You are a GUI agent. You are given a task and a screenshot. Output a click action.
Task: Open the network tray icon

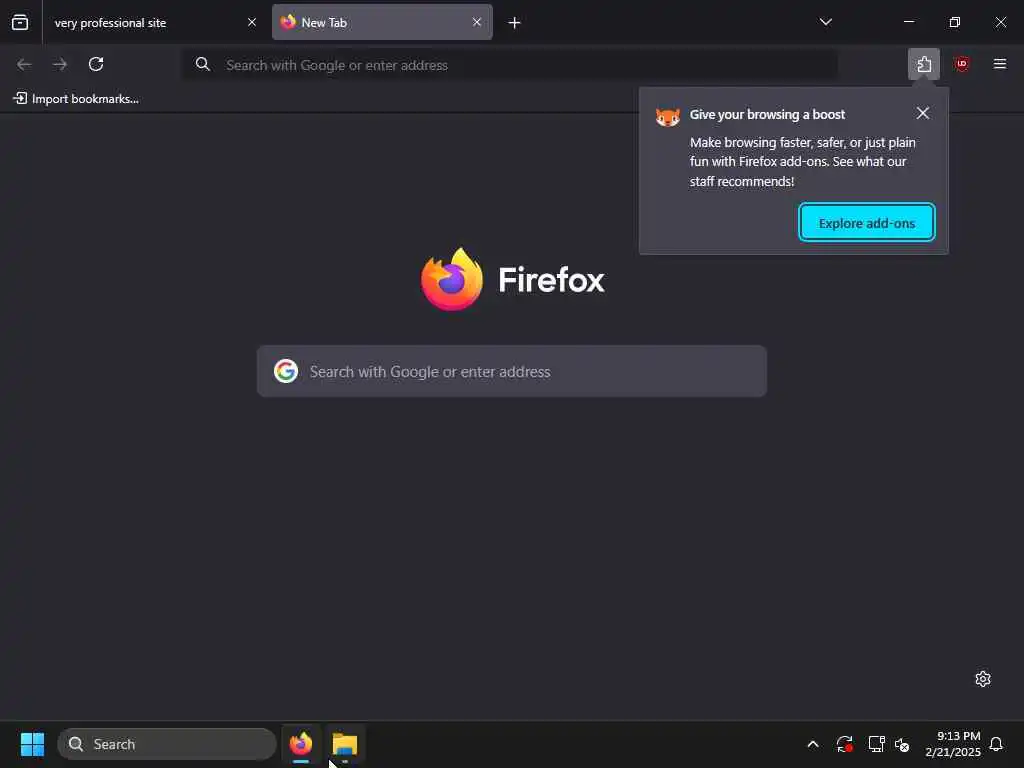pyautogui.click(x=876, y=744)
